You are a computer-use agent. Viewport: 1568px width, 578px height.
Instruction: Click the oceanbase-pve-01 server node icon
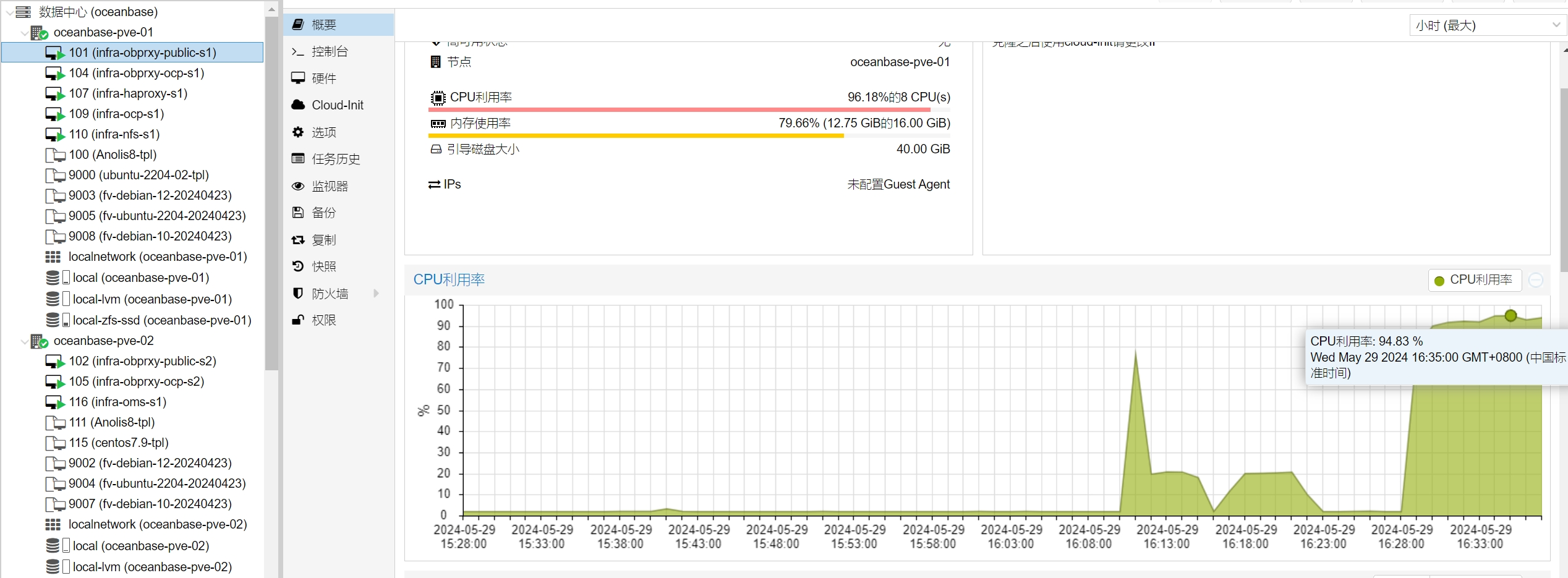40,33
